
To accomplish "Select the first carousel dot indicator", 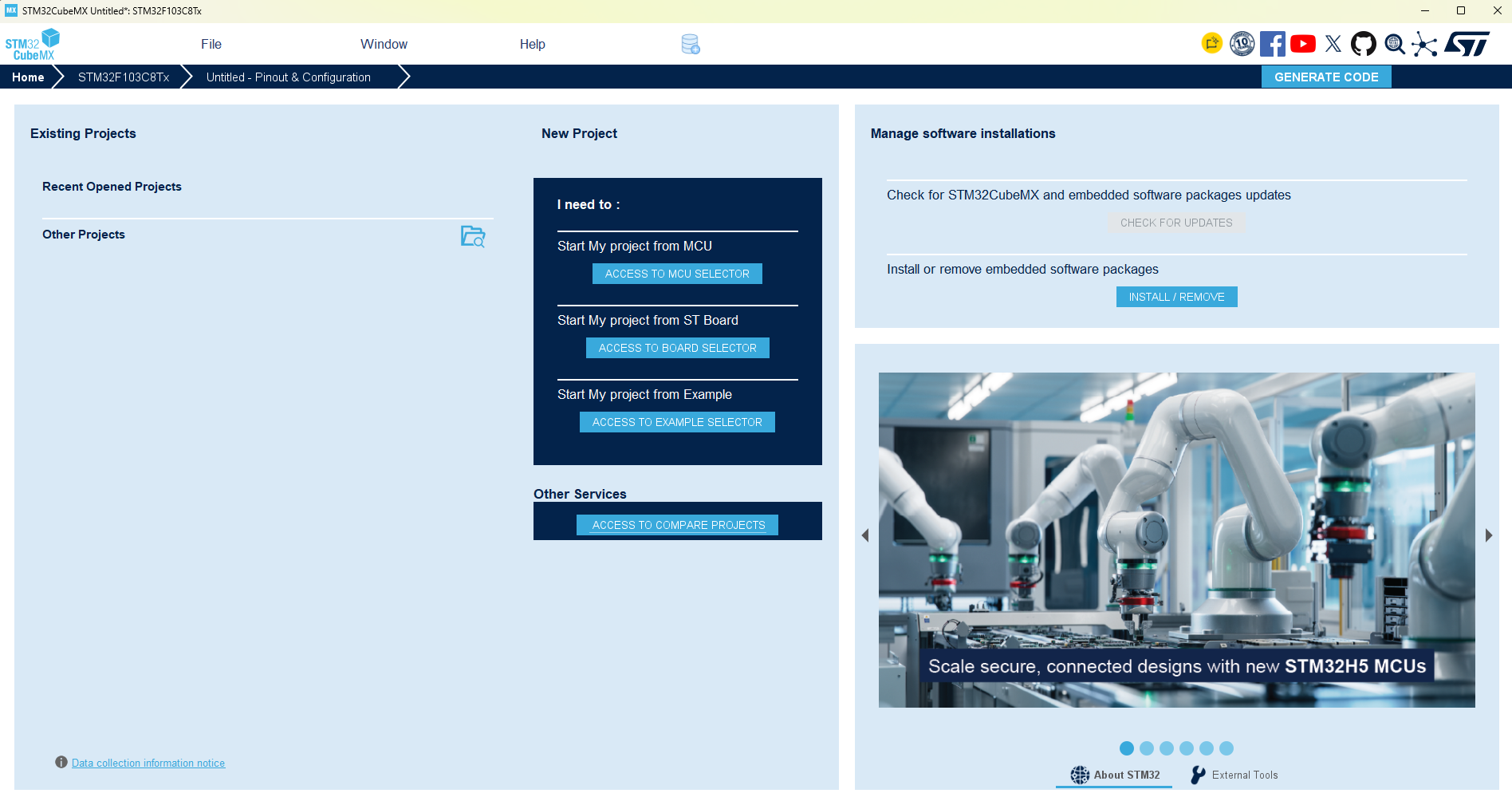I will pyautogui.click(x=1127, y=748).
